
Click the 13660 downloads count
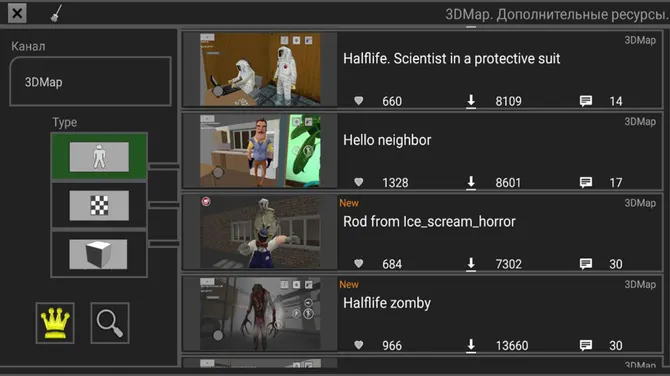512,346
